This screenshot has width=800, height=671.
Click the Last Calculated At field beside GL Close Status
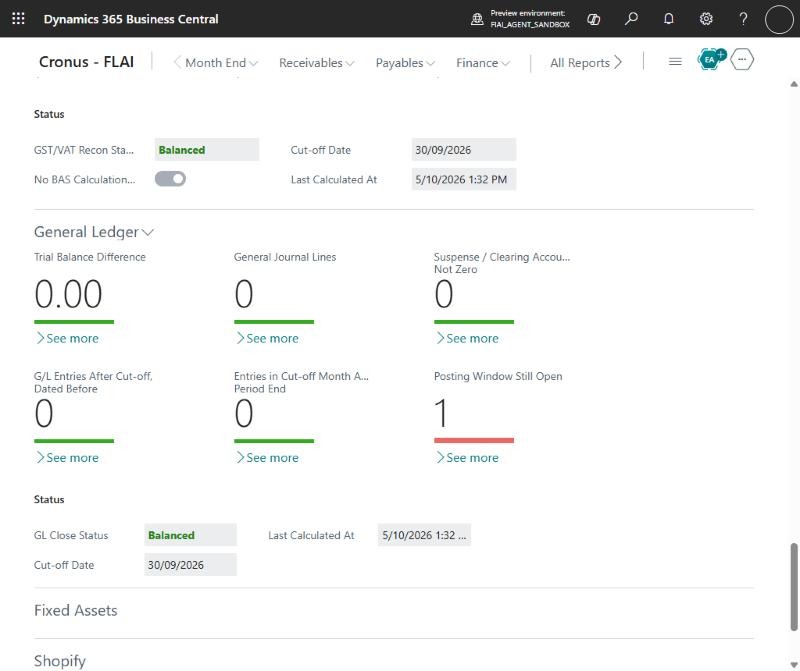[x=424, y=535]
